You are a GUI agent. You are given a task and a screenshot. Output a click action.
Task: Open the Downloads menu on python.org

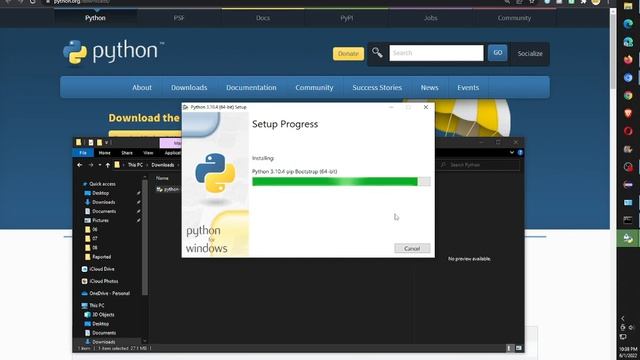(x=189, y=87)
